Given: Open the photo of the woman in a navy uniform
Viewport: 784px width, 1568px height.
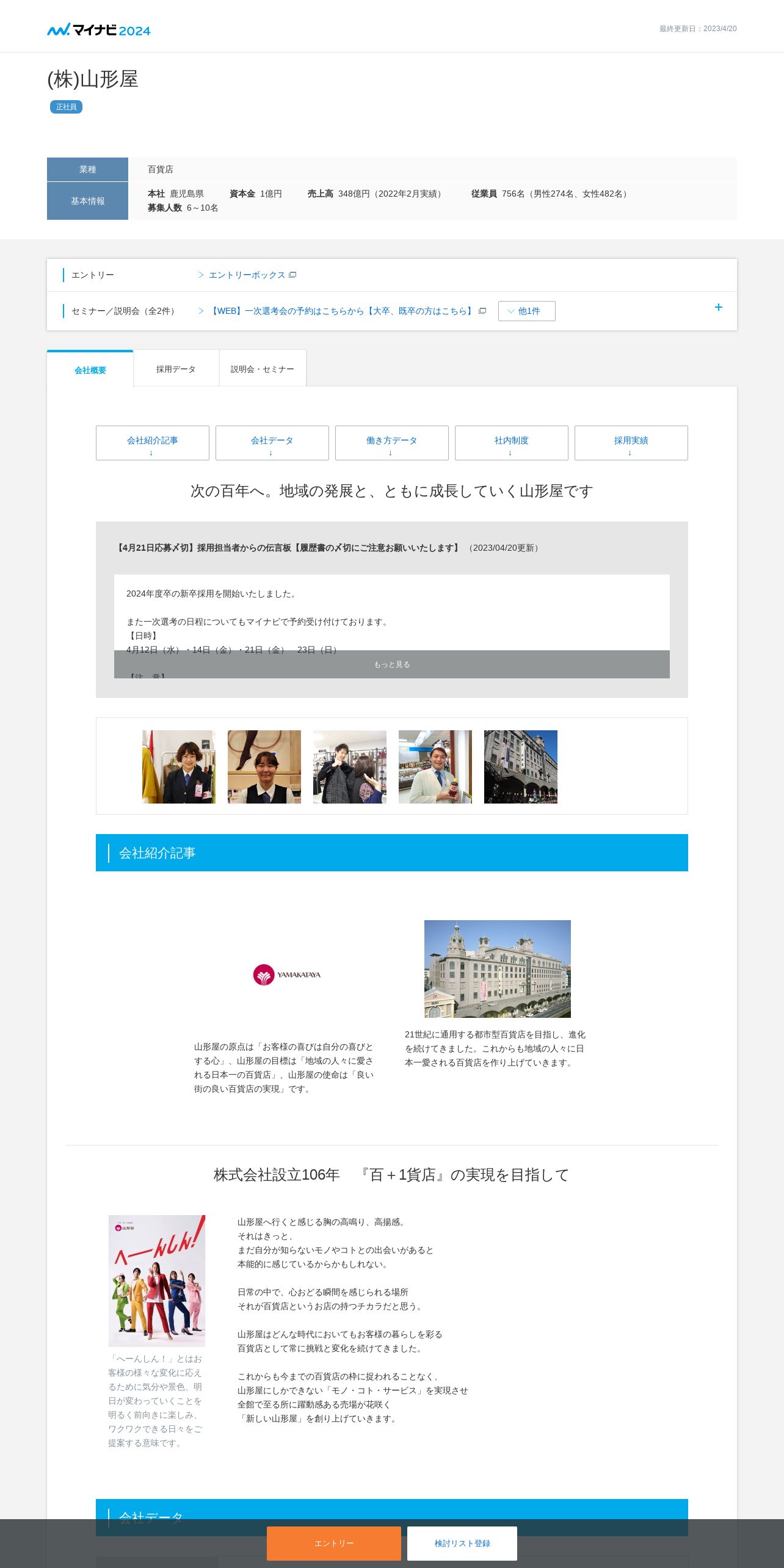Looking at the screenshot, I should 179,767.
